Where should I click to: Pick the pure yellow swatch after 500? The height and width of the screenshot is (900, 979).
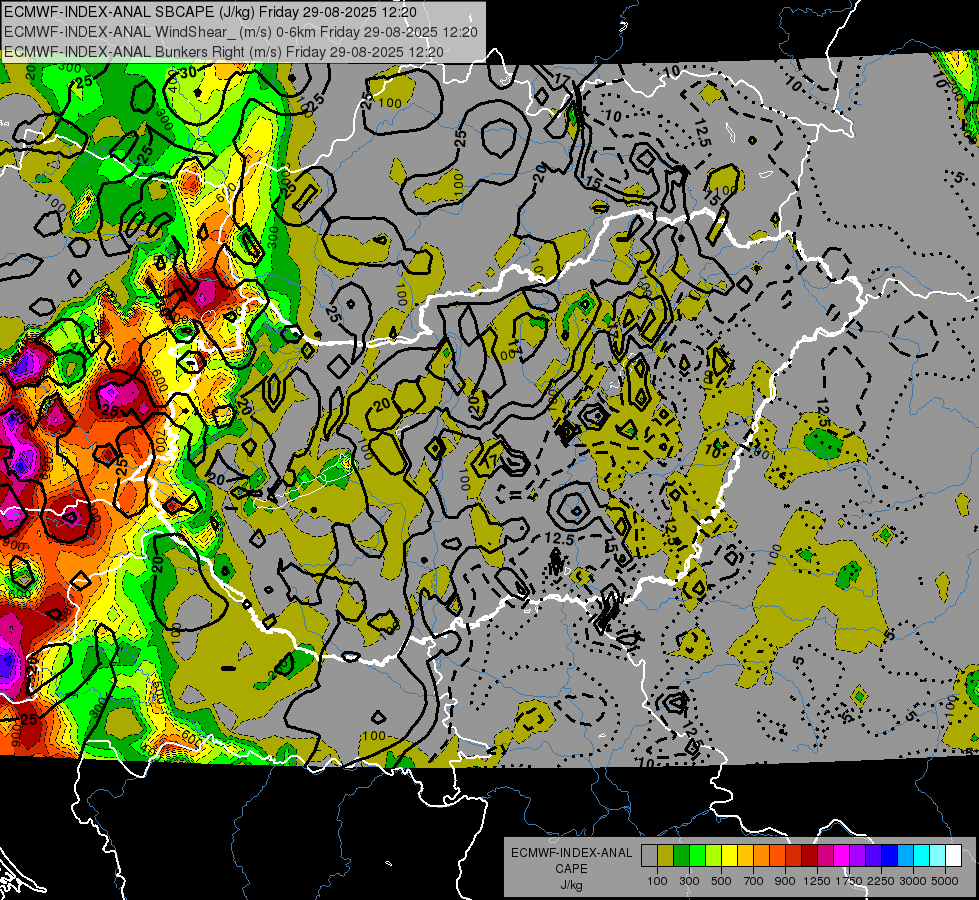point(729,855)
